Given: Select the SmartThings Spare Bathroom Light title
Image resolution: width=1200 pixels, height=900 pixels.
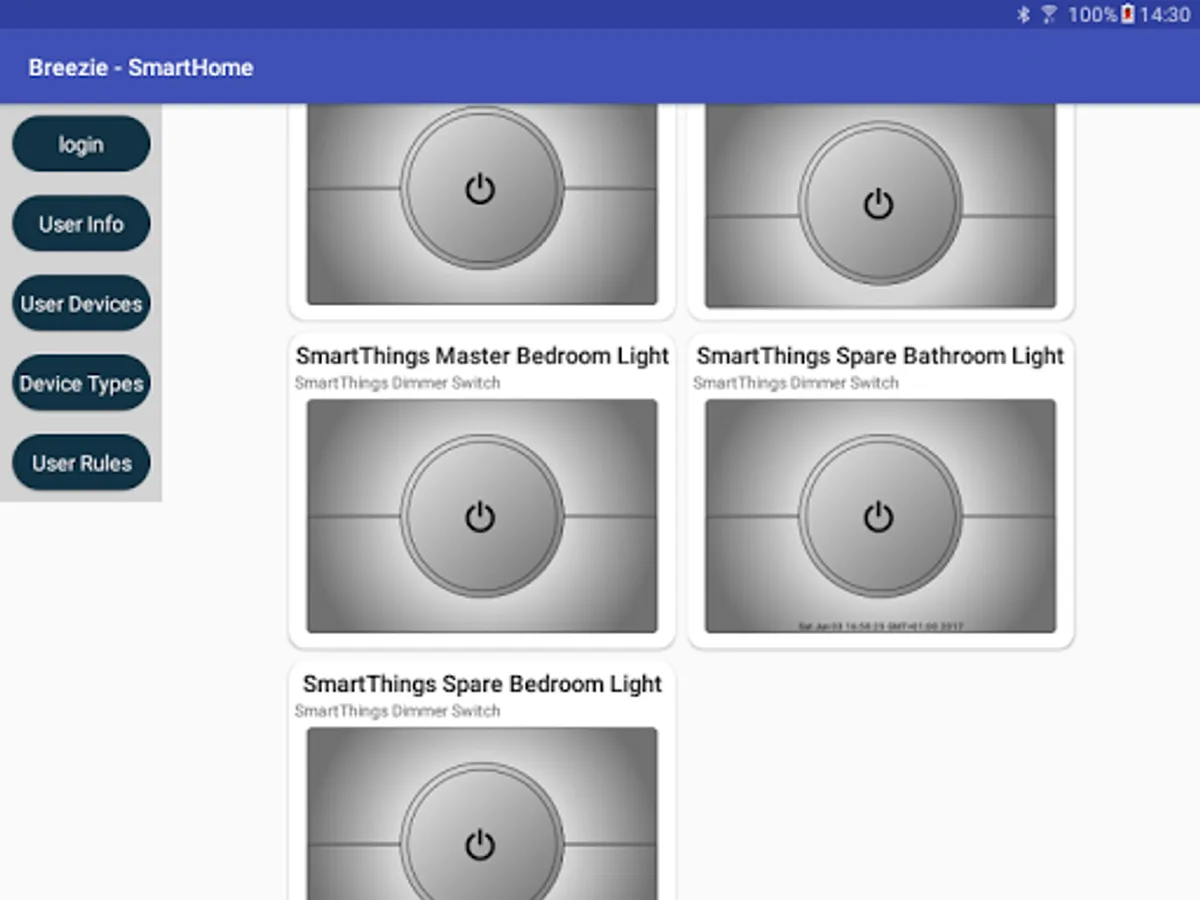Looking at the screenshot, I should coord(880,356).
